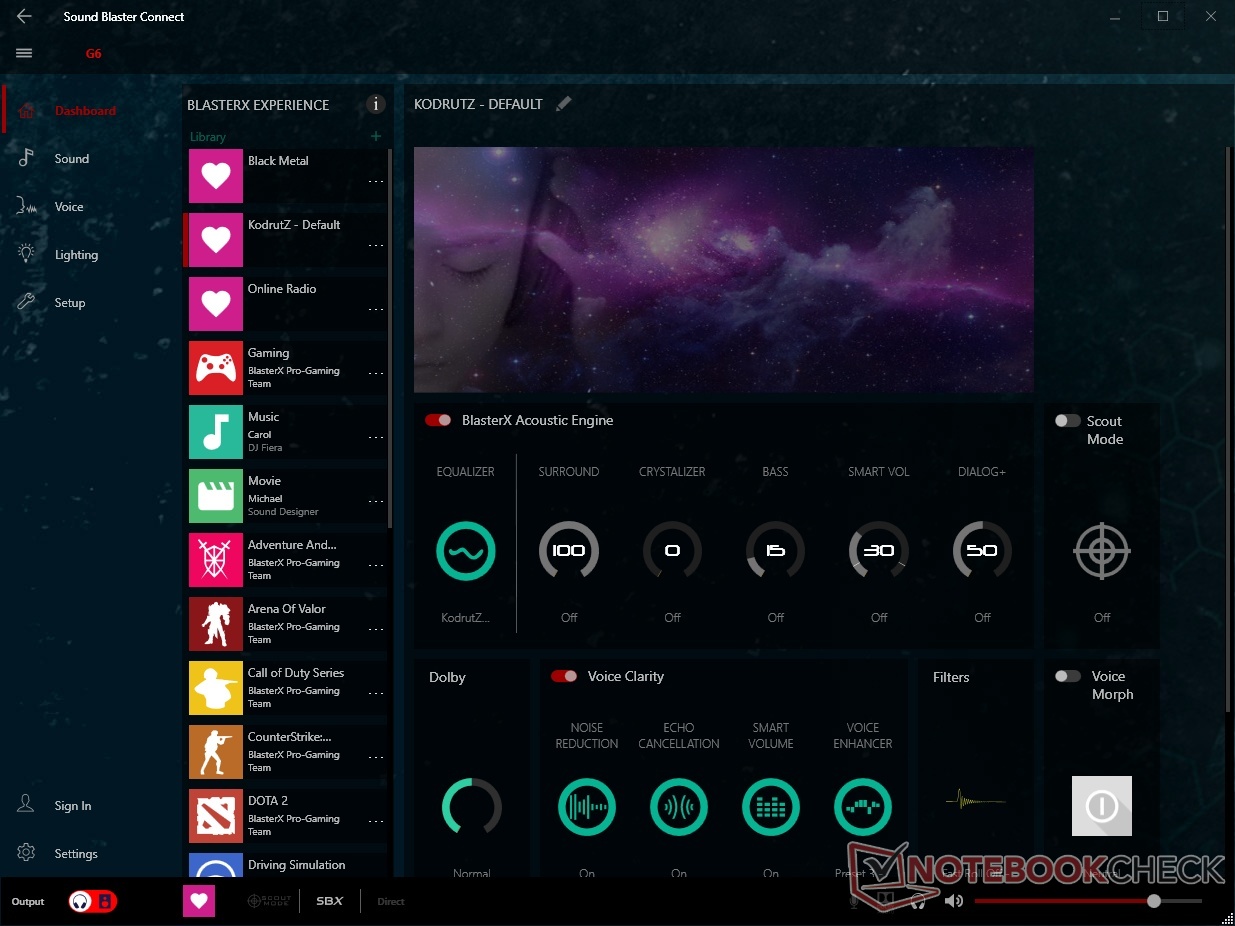Open the Settings page

coord(76,854)
